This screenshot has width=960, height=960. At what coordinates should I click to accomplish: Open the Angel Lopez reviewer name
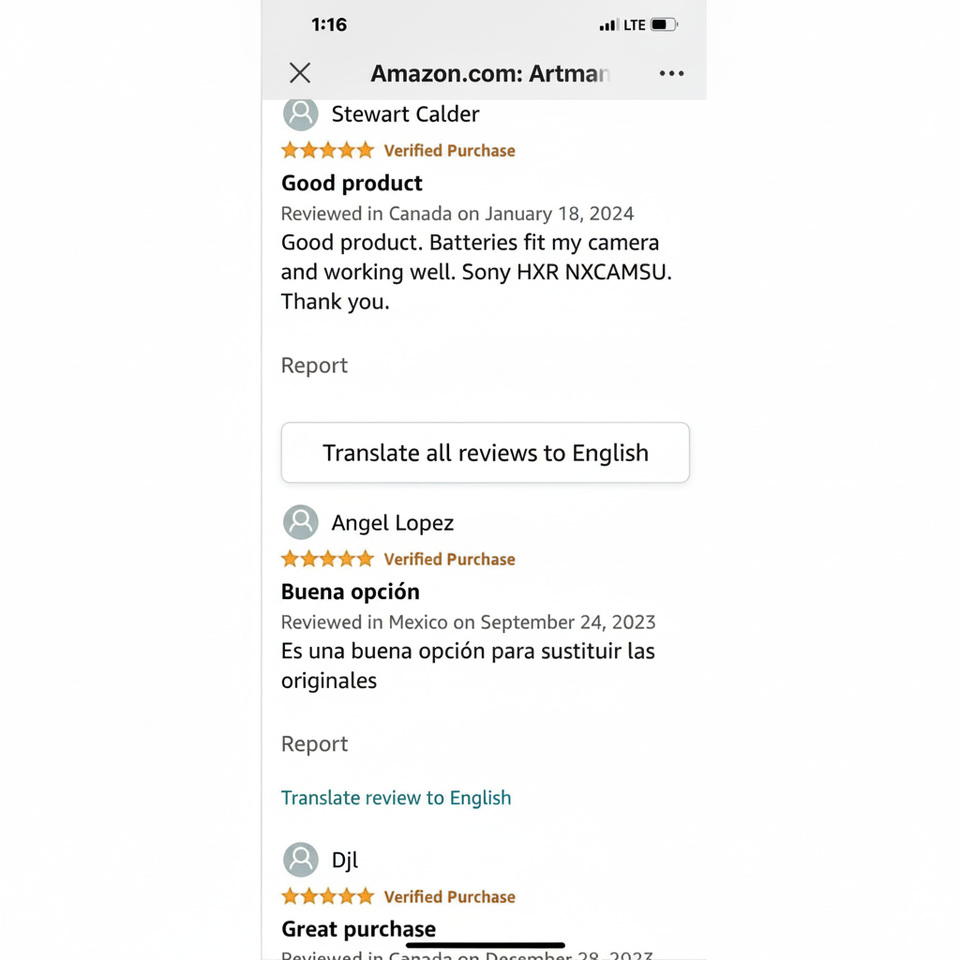392,523
